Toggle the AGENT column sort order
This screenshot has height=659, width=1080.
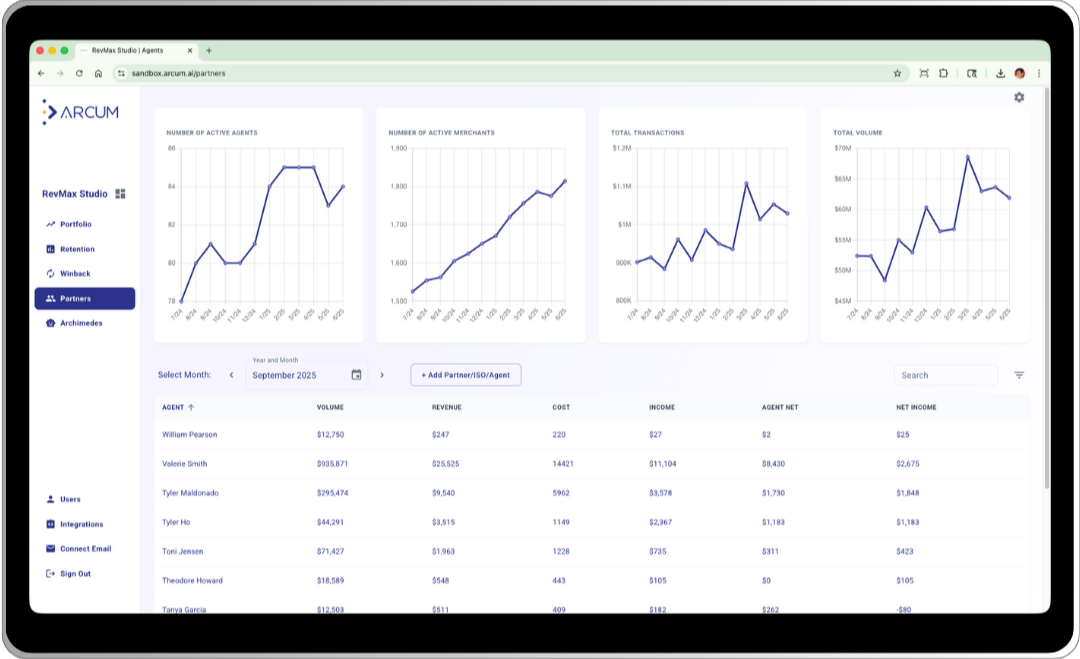[189, 407]
